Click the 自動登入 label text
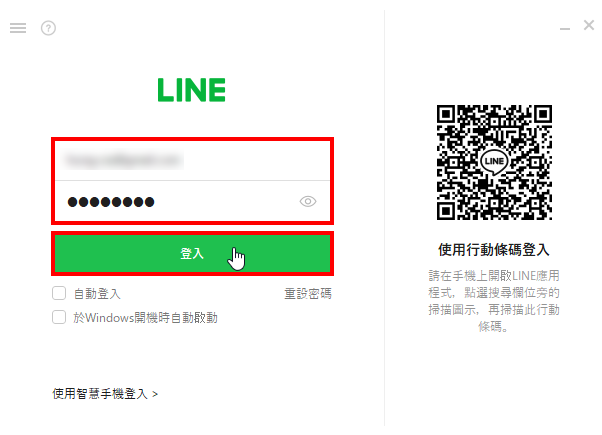Screen dimensions: 602x435 97,294
